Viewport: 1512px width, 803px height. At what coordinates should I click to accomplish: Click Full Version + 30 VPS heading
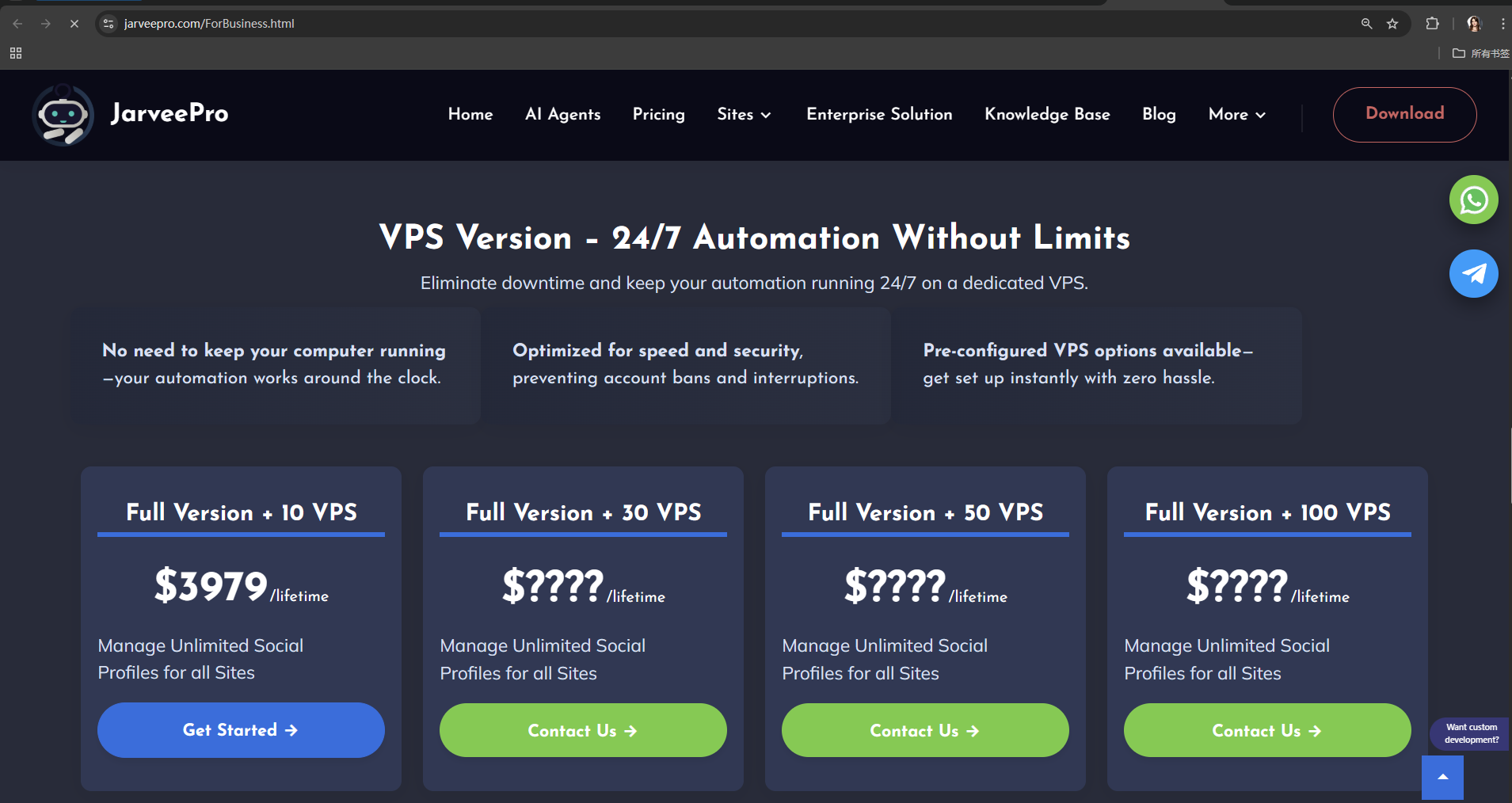(x=583, y=512)
